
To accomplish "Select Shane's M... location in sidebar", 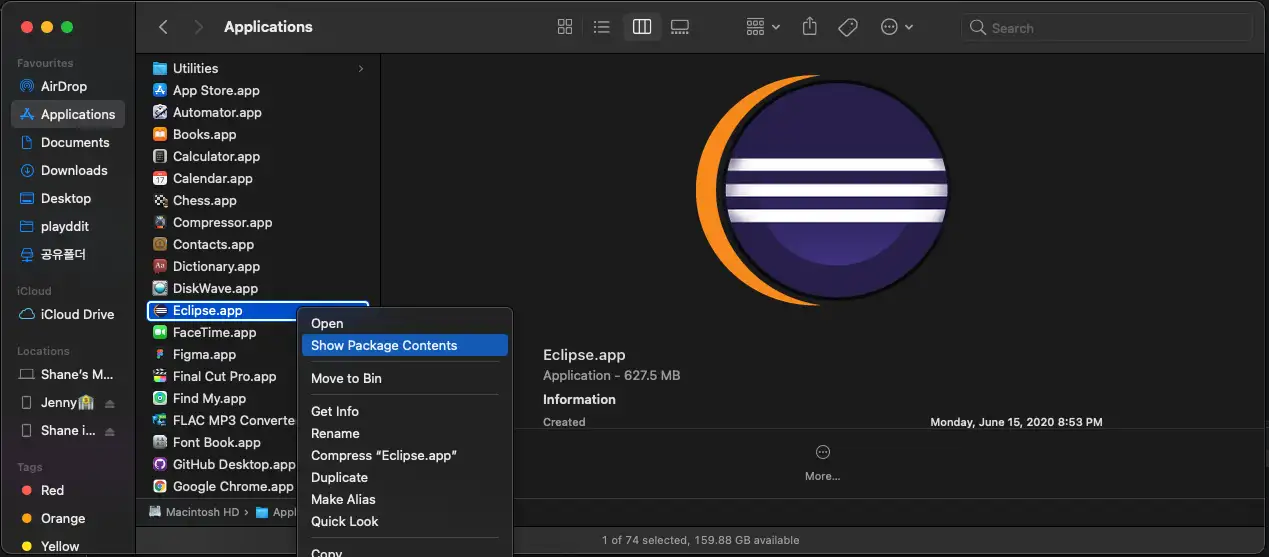I will coord(68,374).
